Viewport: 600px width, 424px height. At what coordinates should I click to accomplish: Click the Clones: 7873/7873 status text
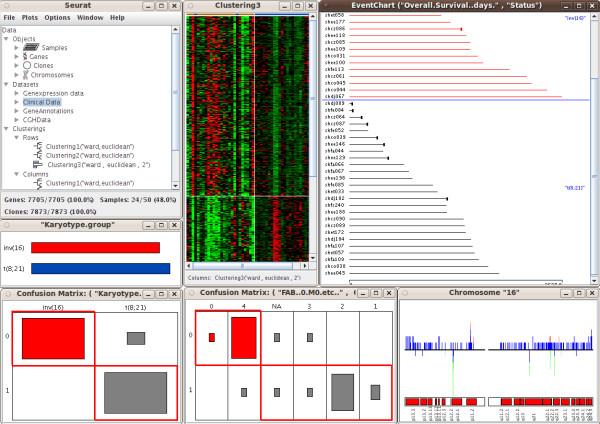(x=50, y=212)
